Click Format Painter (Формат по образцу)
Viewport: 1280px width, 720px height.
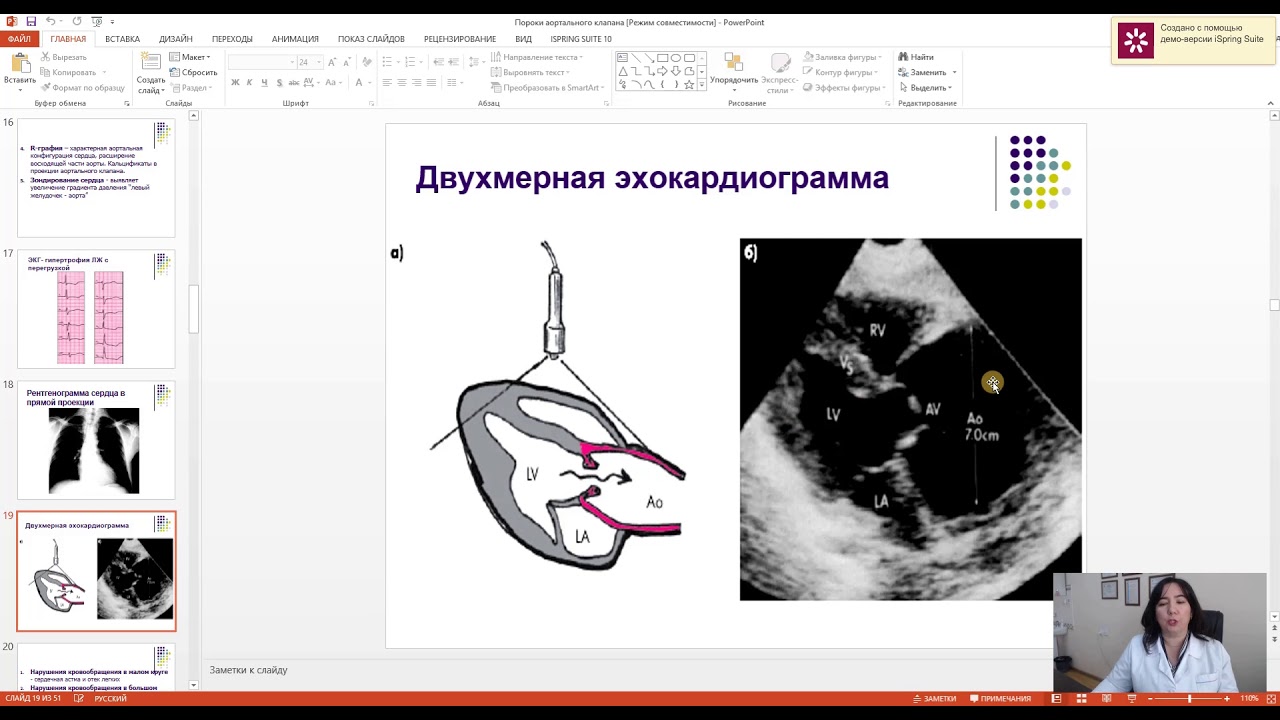pos(83,87)
